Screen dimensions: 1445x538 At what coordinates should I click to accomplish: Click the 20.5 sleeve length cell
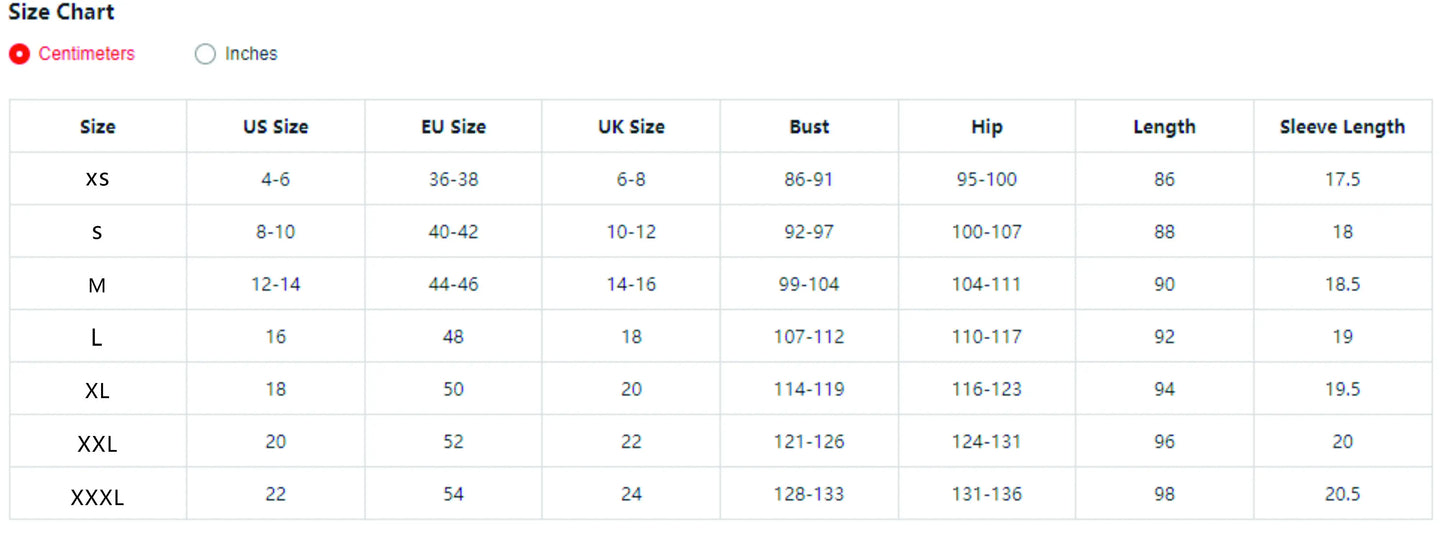click(x=1342, y=495)
